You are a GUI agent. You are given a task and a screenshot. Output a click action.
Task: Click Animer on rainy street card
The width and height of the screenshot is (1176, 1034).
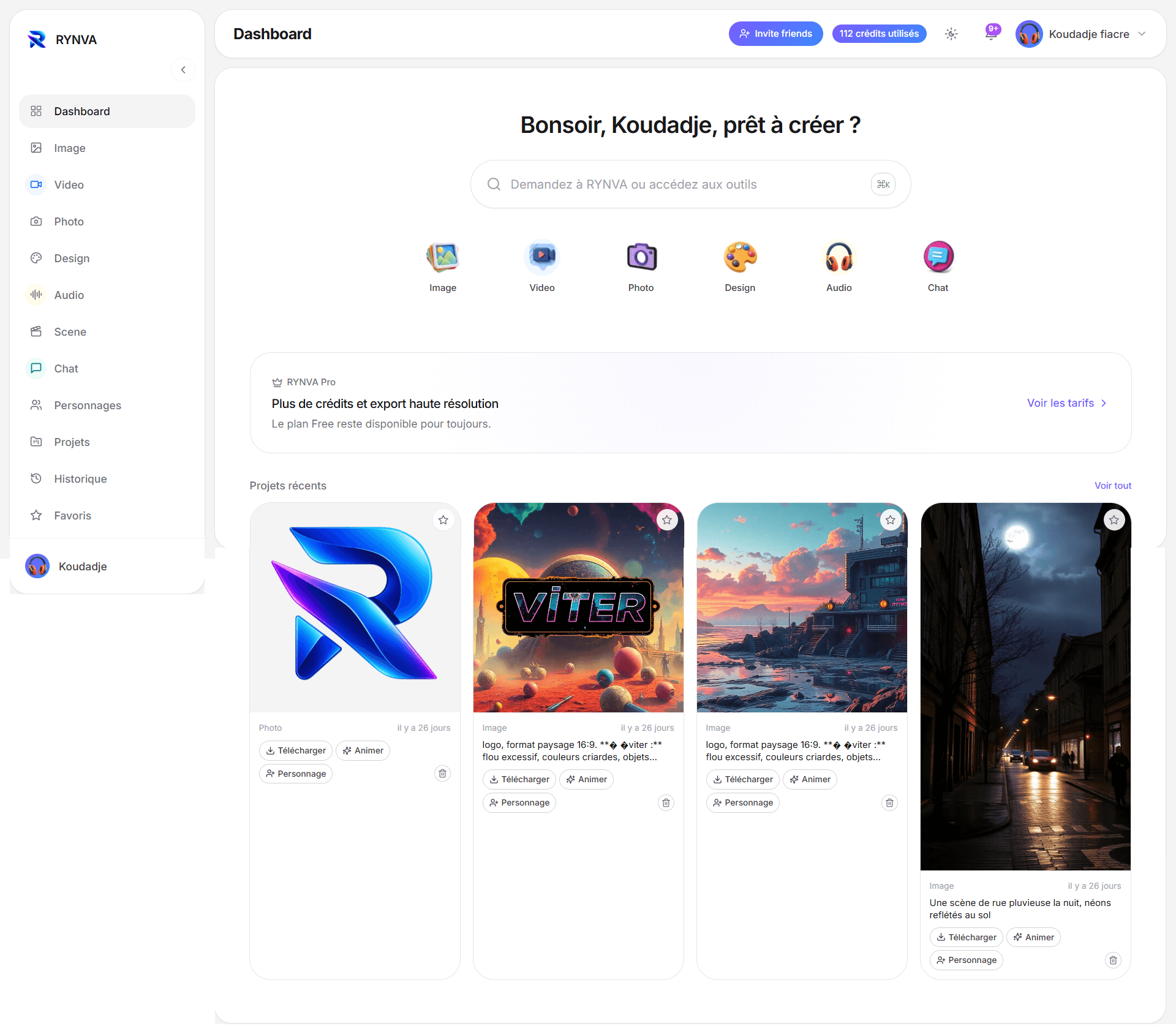coord(1033,938)
